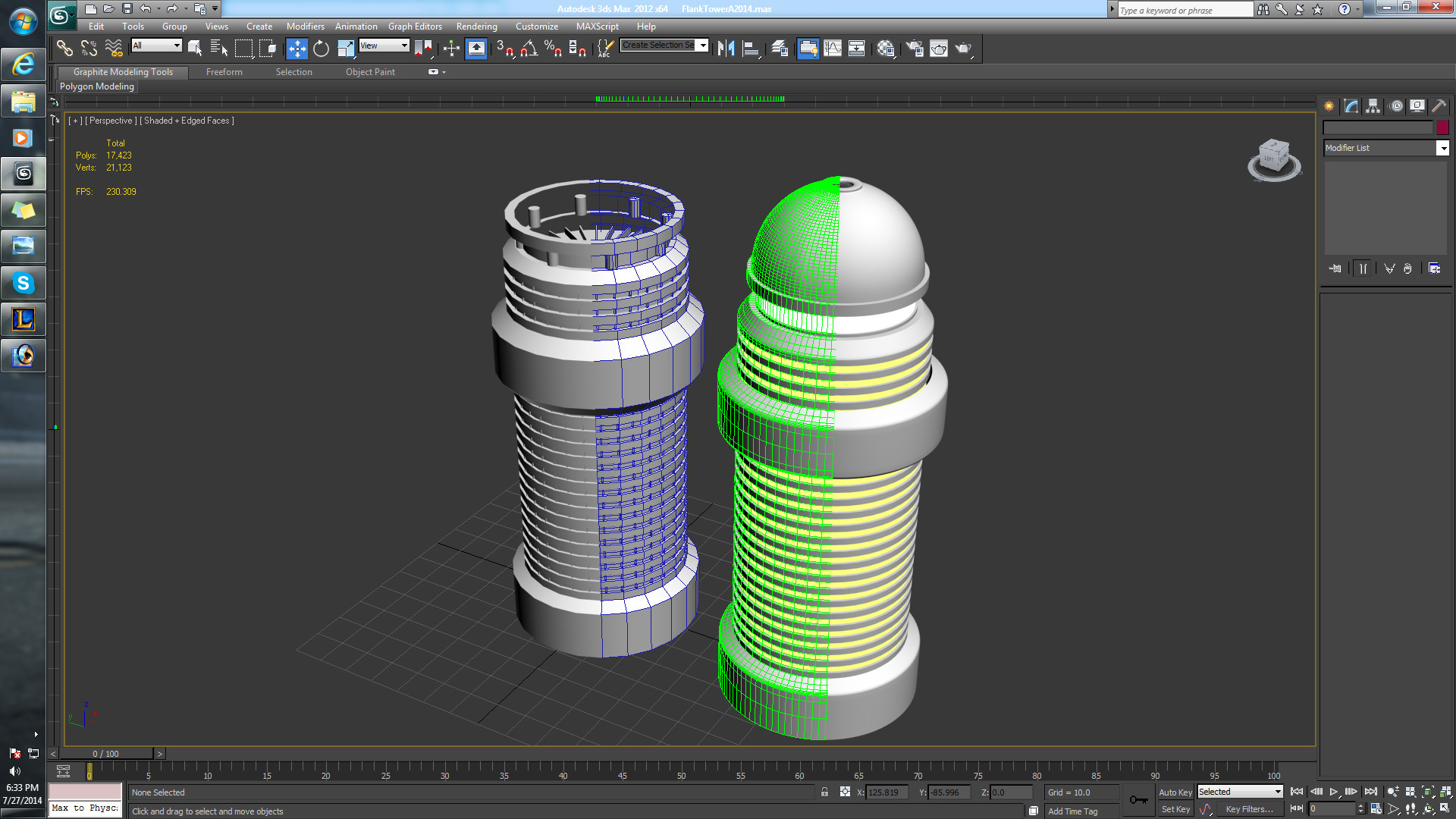The image size is (1456, 819).
Task: Choose the Rectangular Selection Region tool
Action: 243,49
